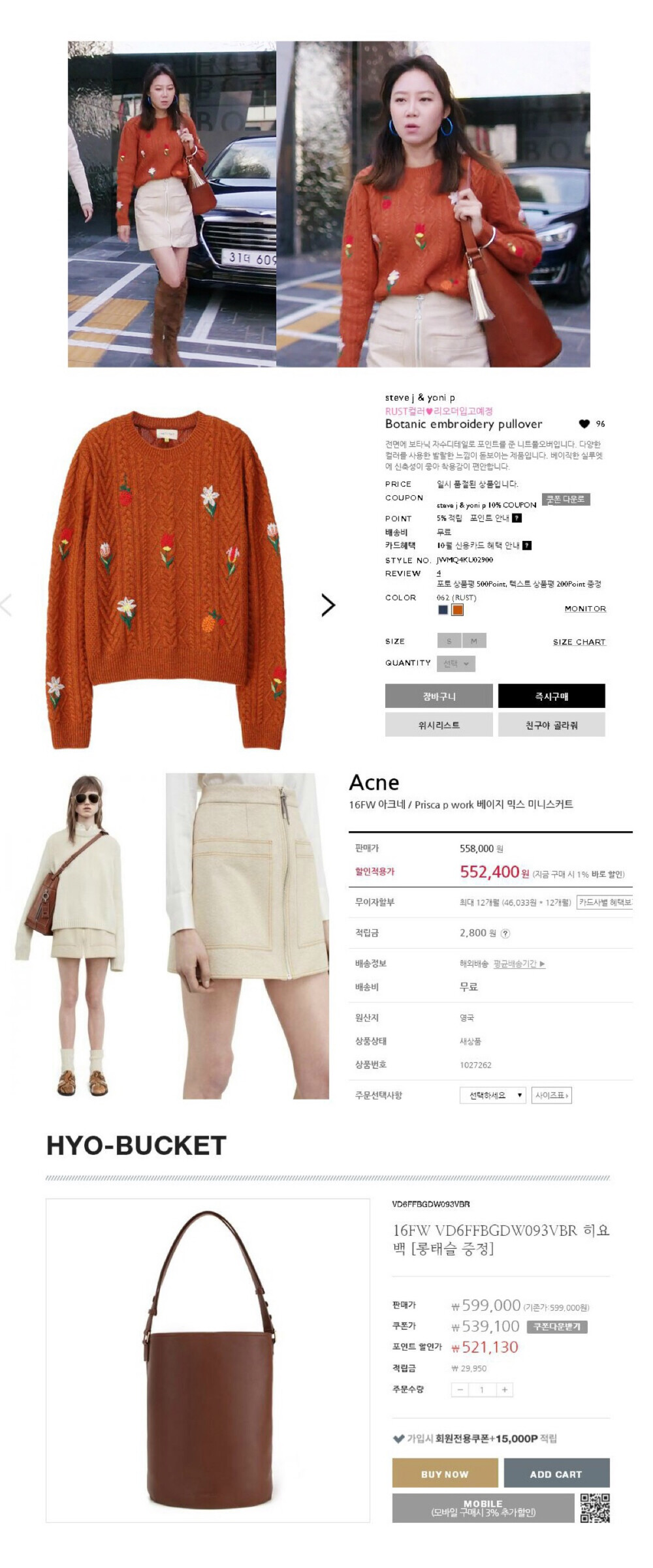Screen dimensions: 653x1568
Task: Click the QR code for mobile purchase
Action: pos(595,1507)
